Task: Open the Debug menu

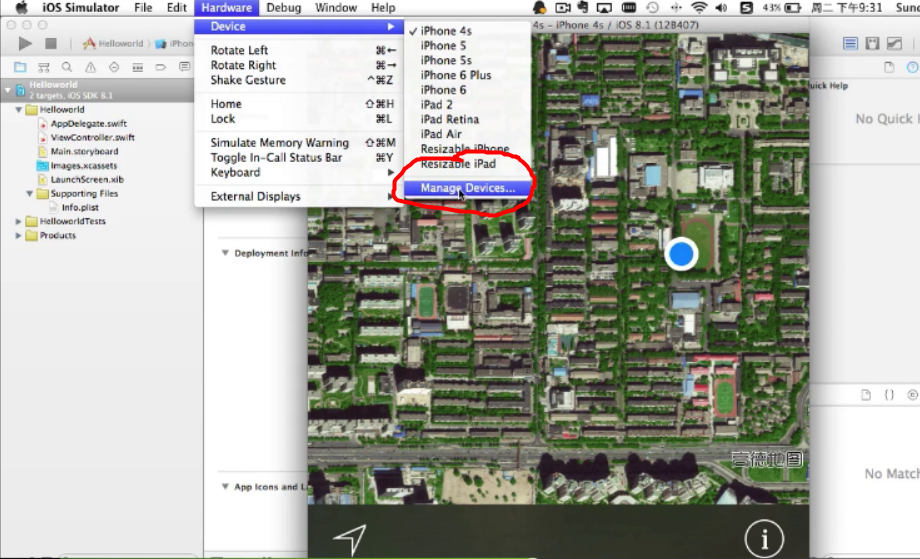Action: coord(283,8)
